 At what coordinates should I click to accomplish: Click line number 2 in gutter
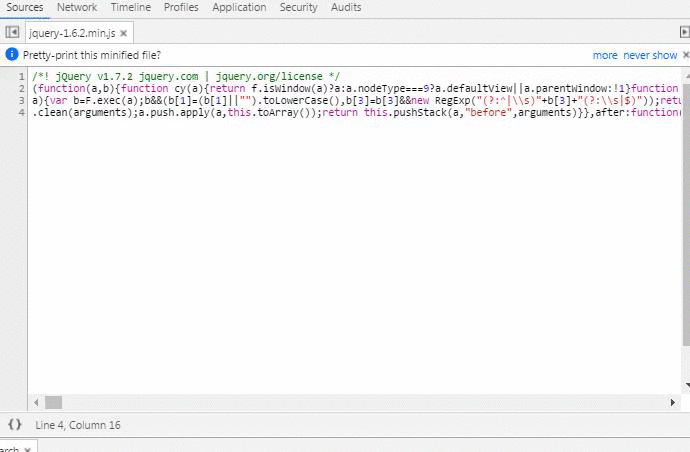coord(21,88)
